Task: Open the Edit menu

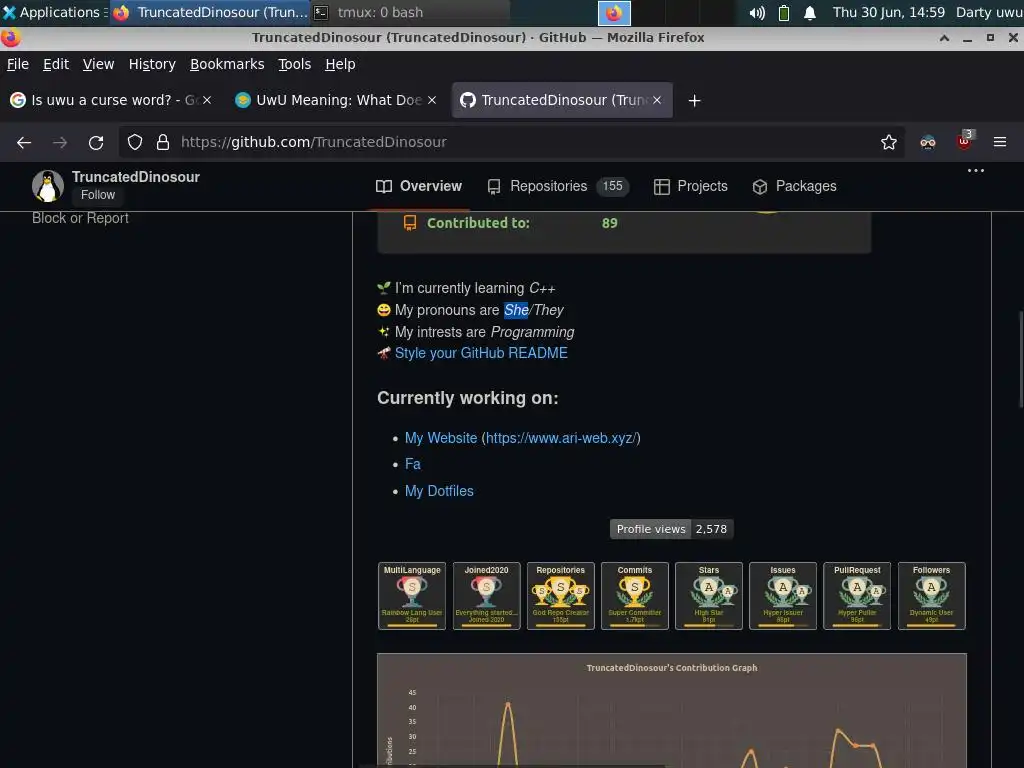Action: (x=56, y=64)
